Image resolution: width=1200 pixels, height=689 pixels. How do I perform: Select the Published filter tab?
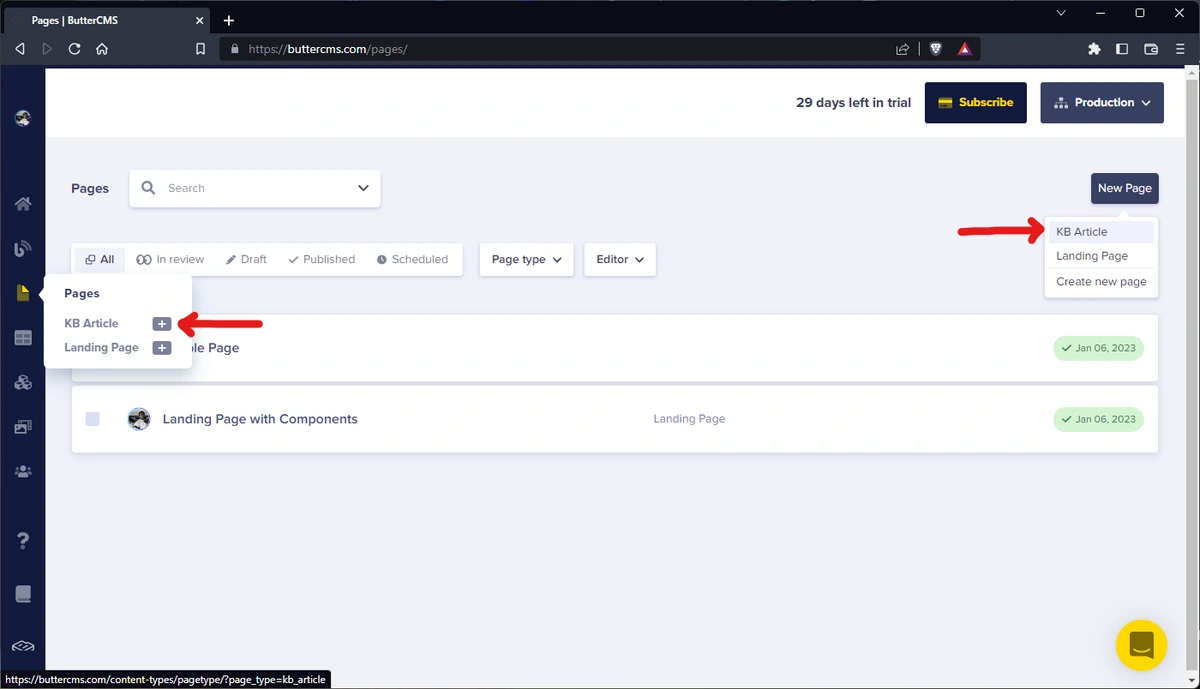pos(321,259)
